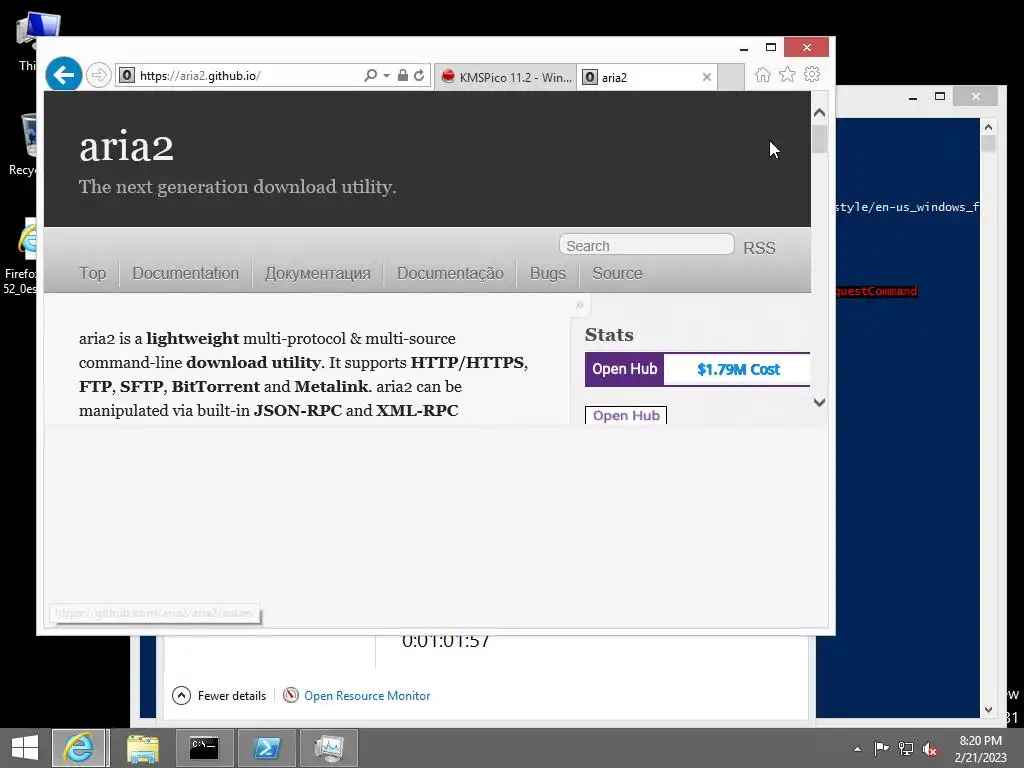The image size is (1024, 768).
Task: Open the English Documentation menu item
Action: pos(185,273)
